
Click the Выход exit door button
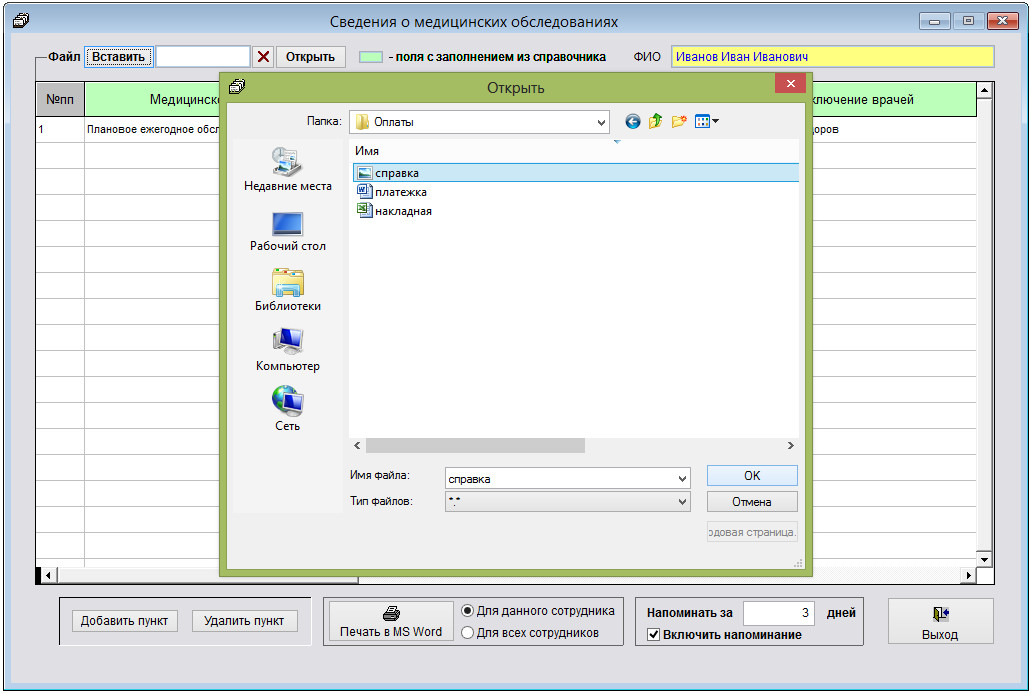[940, 621]
